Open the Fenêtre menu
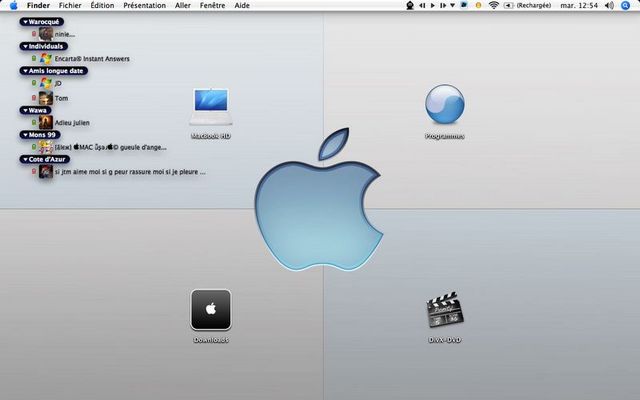Viewport: 640px width, 400px height. (212, 5)
